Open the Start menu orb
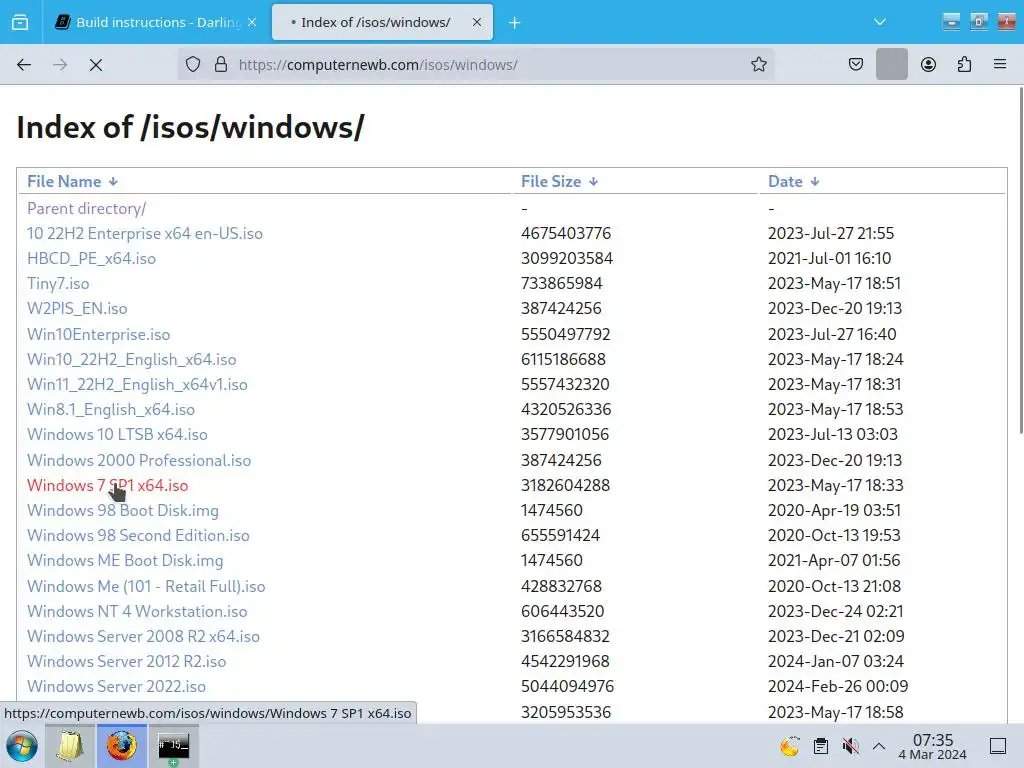This screenshot has width=1024, height=768. pos(22,745)
